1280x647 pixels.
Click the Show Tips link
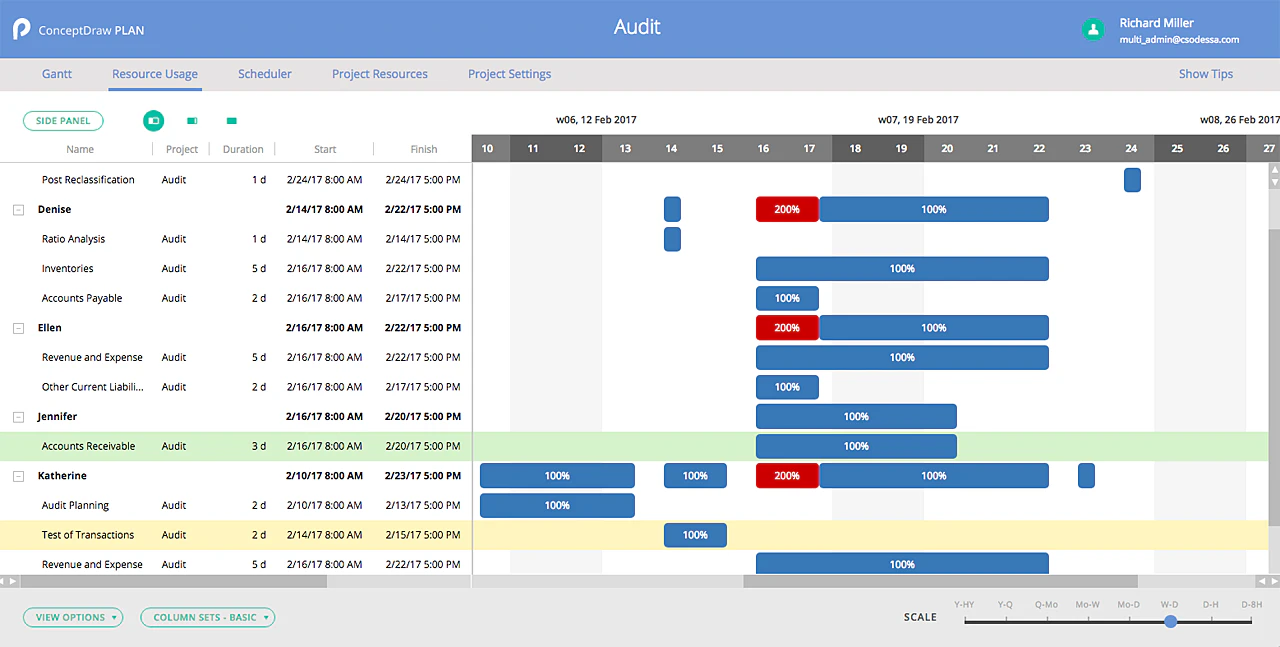[1205, 74]
